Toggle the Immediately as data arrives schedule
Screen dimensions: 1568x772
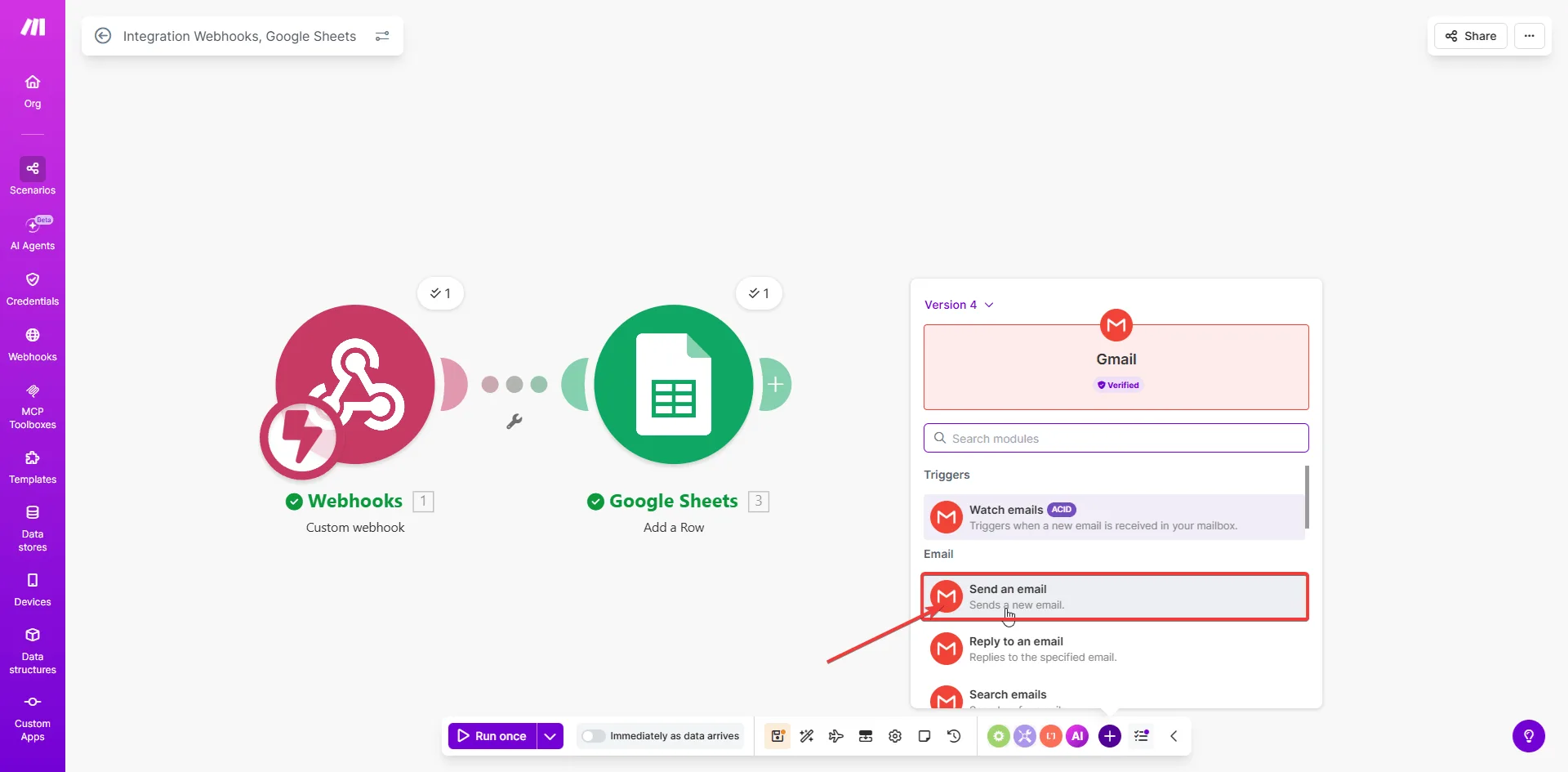(x=594, y=736)
